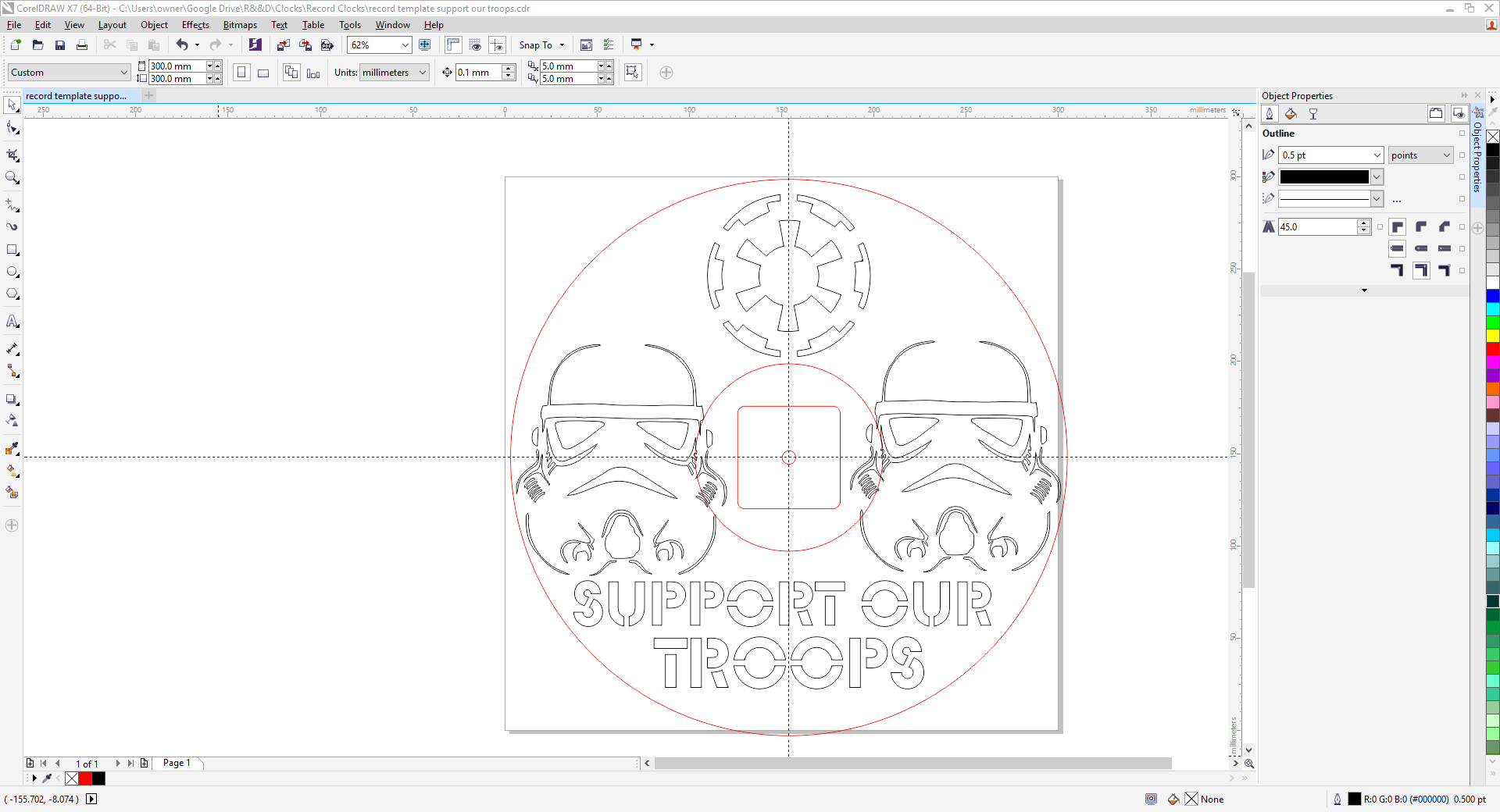Create a new document
Image resolution: width=1500 pixels, height=812 pixels.
pyautogui.click(x=16, y=45)
